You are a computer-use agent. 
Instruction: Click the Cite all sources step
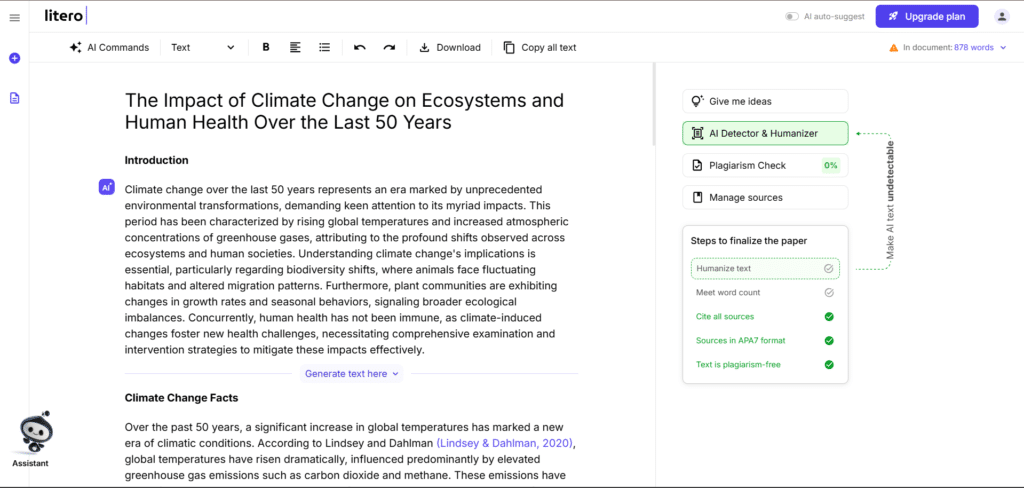tap(765, 316)
